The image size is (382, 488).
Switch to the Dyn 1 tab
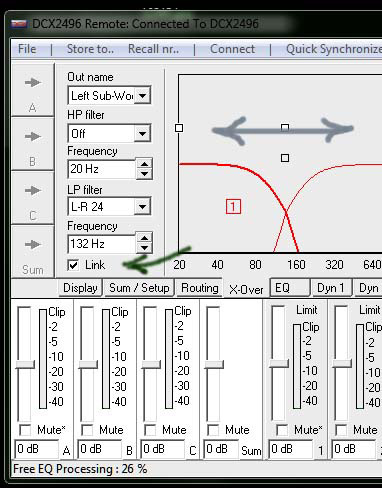click(332, 288)
